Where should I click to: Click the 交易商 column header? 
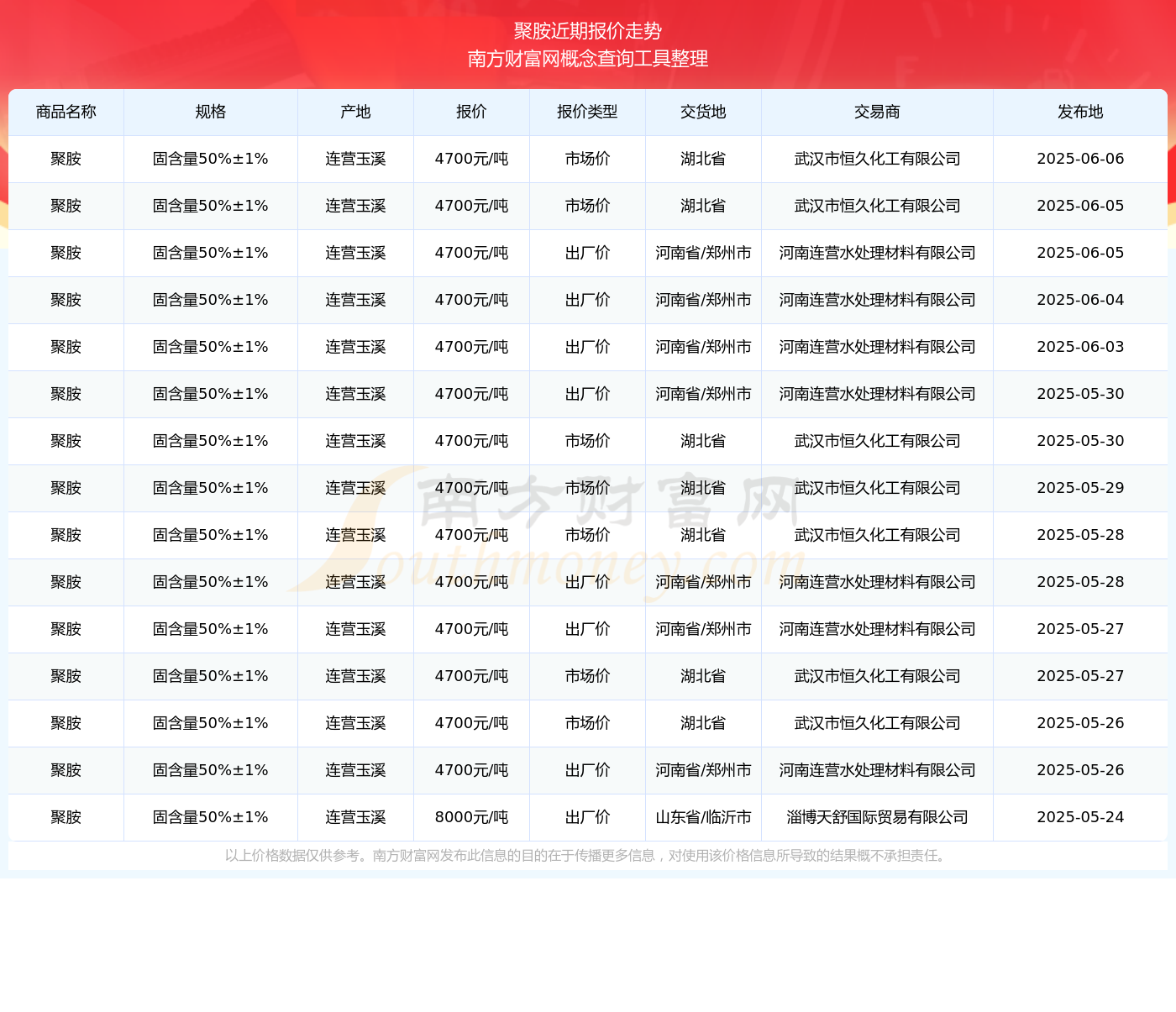877,112
